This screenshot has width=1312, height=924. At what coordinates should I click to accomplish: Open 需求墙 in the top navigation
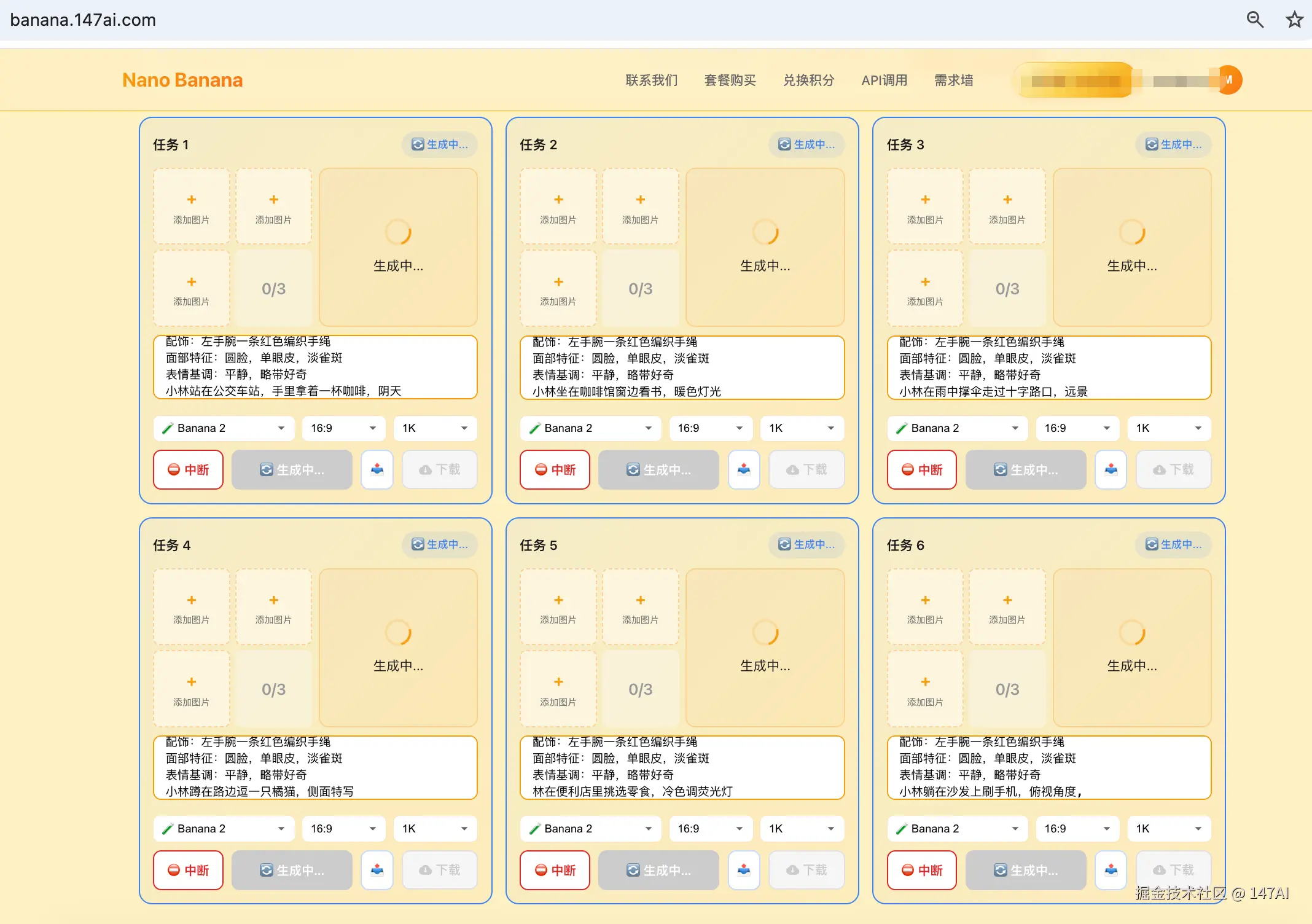pyautogui.click(x=953, y=80)
